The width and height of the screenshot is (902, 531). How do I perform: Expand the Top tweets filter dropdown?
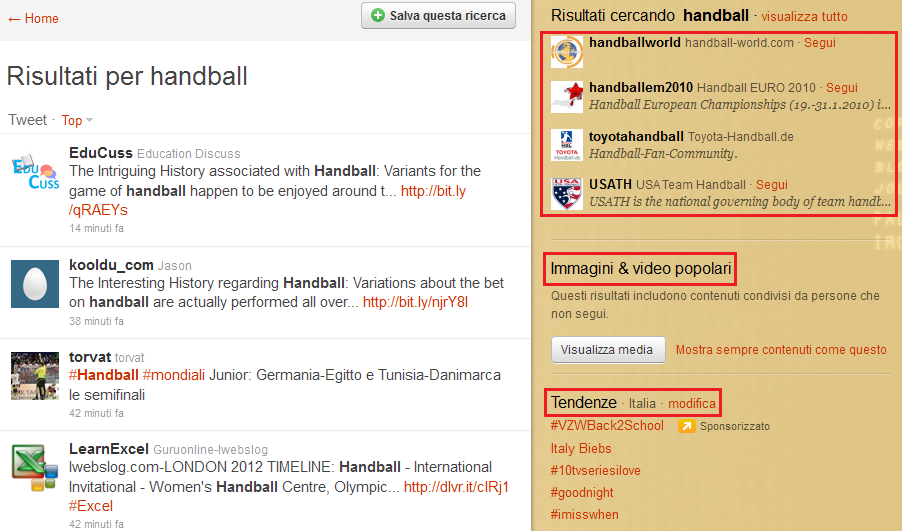[77, 120]
